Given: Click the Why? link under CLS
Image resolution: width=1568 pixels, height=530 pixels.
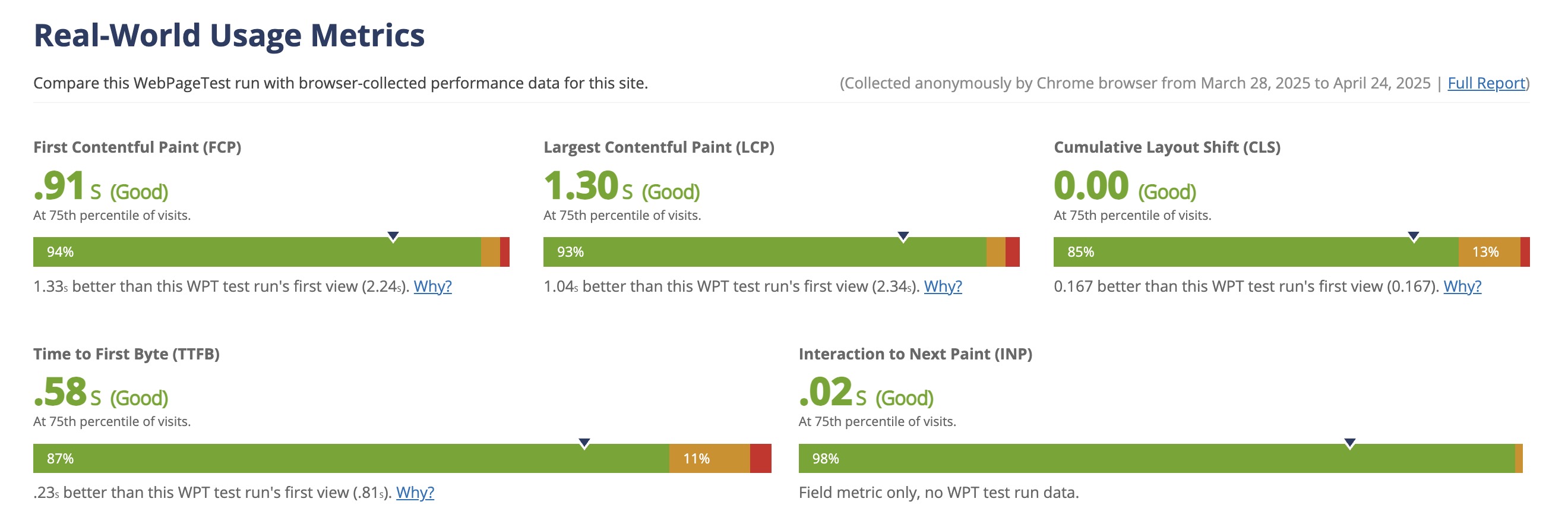Looking at the screenshot, I should tap(1462, 286).
